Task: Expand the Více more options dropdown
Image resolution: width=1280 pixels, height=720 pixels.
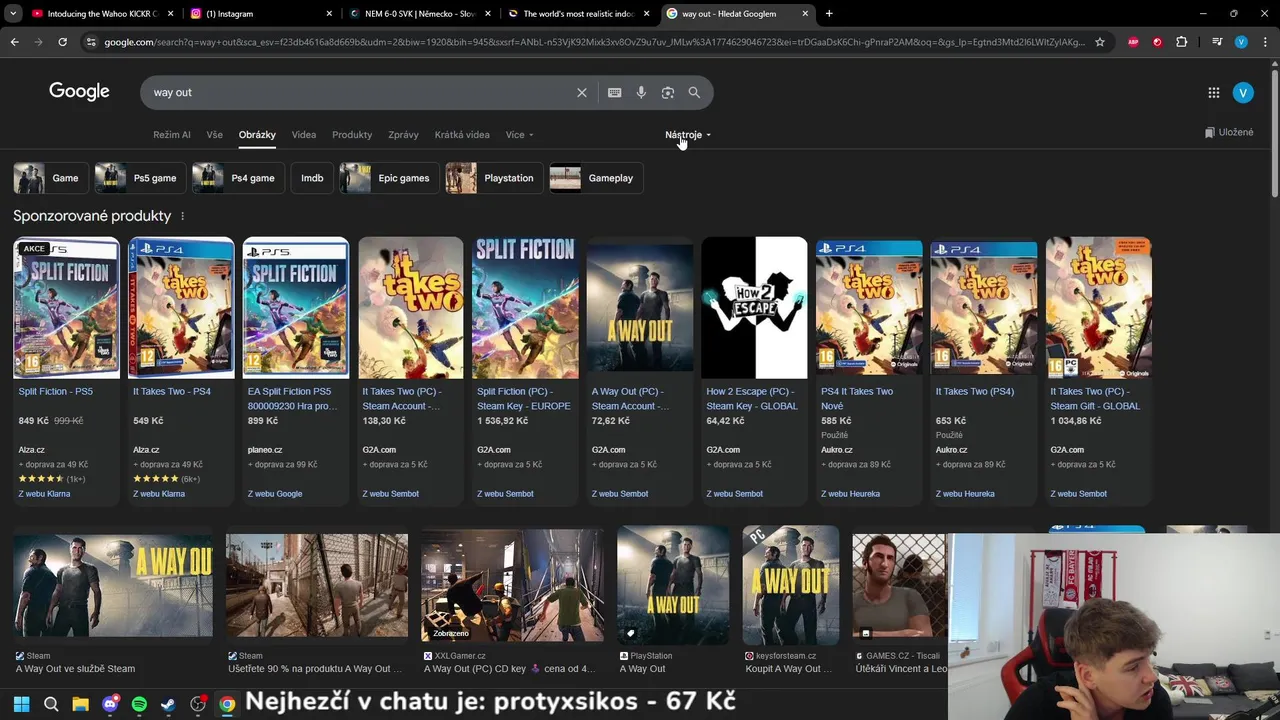Action: 520,135
